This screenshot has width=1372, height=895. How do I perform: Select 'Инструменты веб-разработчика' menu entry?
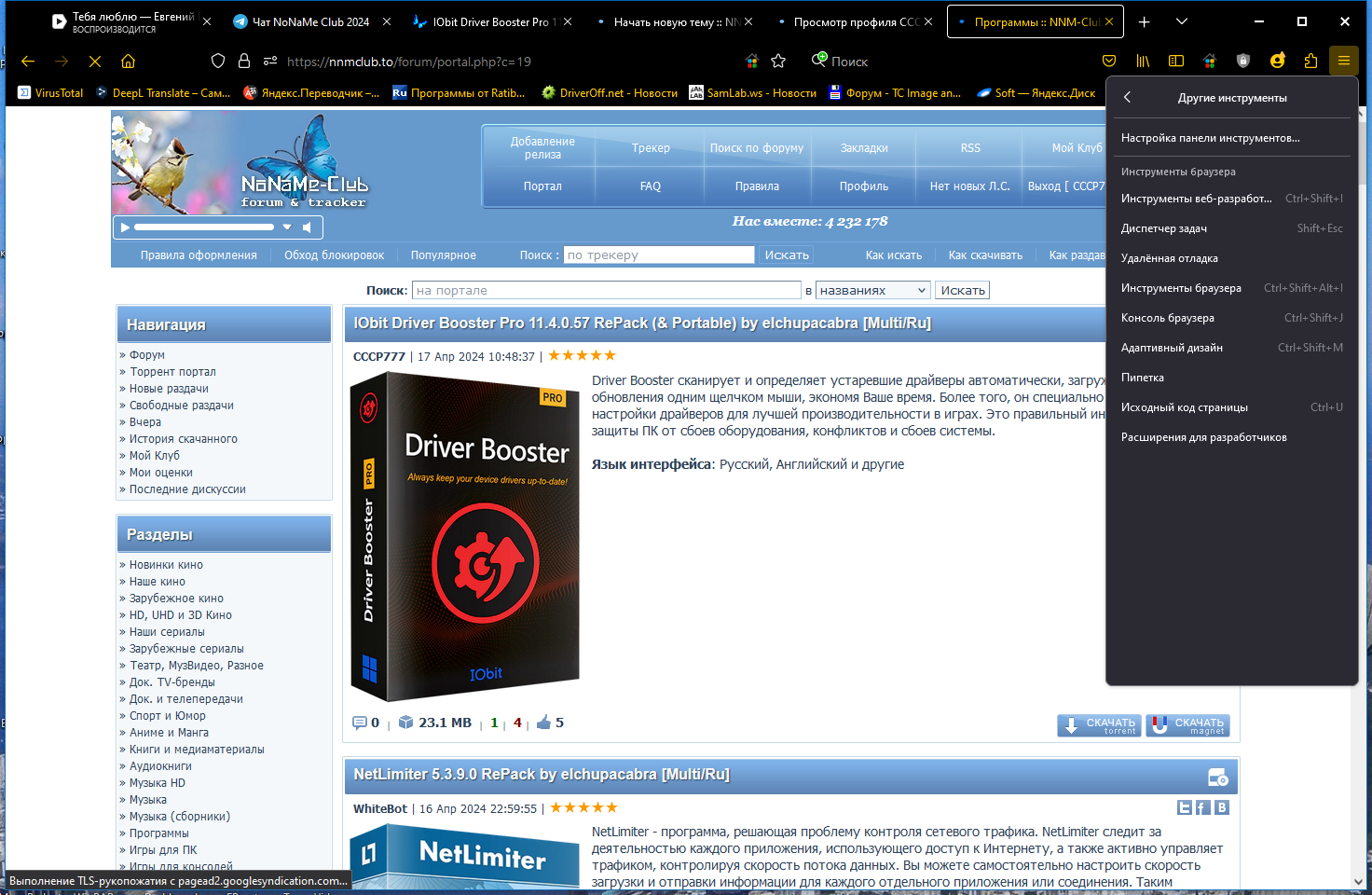(x=1231, y=199)
